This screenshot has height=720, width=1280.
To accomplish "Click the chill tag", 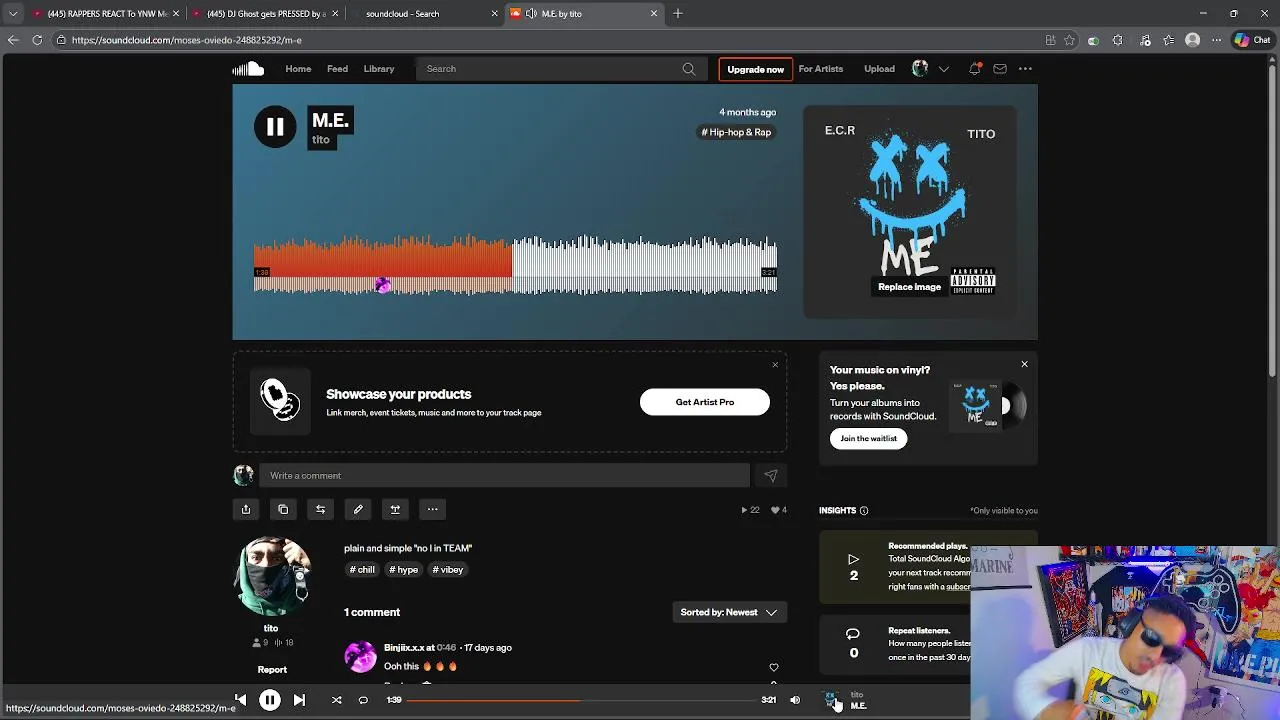I will [362, 570].
